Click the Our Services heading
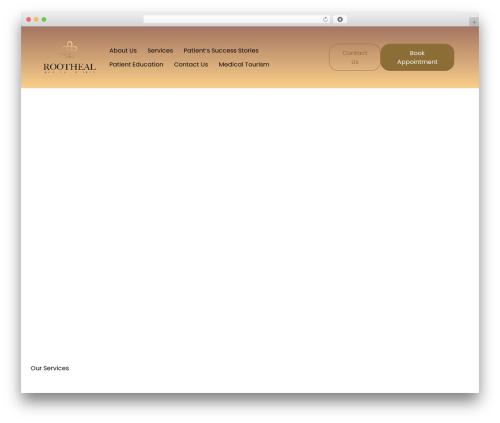Screen dimensions: 500x423 click(50, 368)
